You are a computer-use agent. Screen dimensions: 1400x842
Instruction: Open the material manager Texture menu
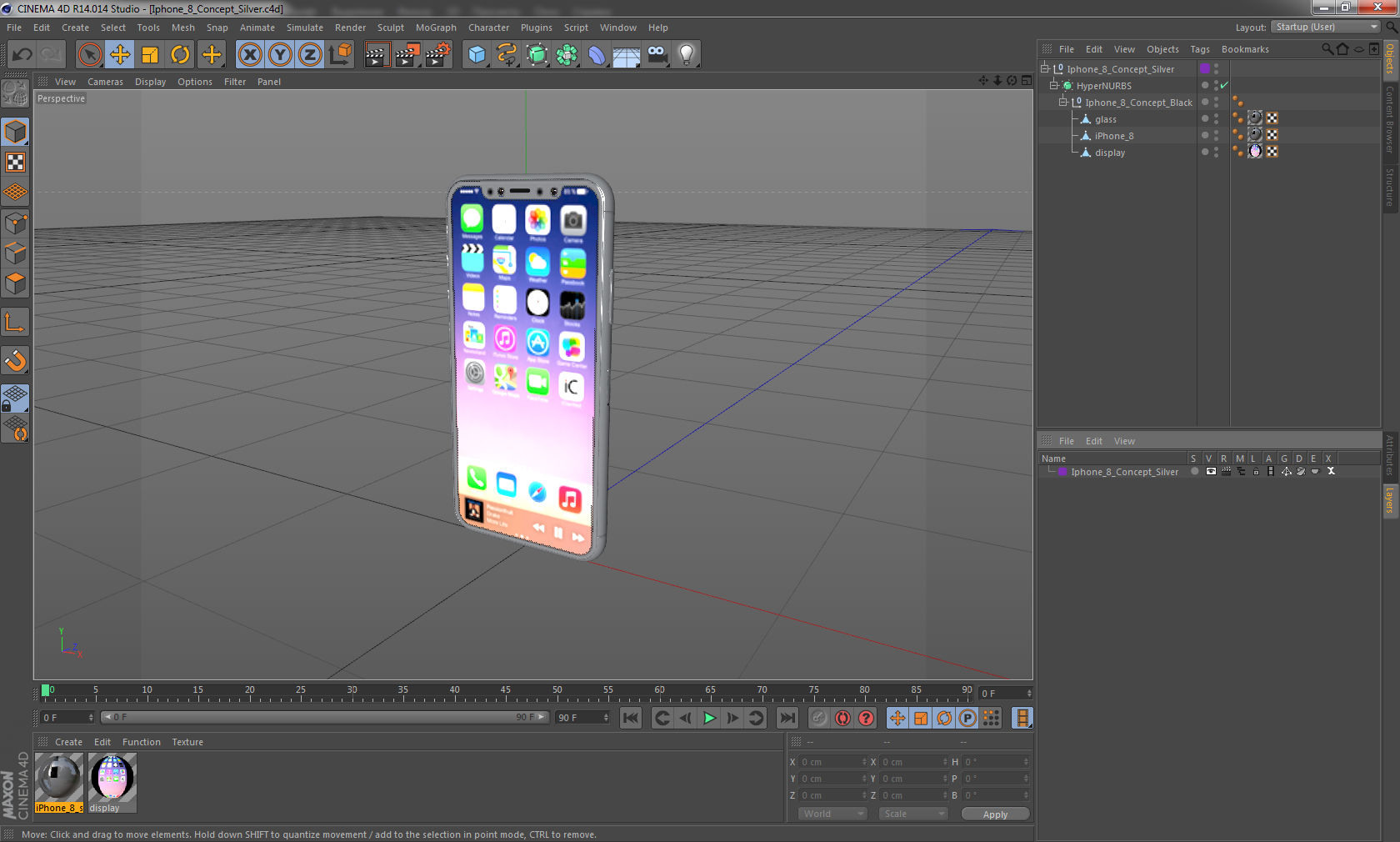point(187,742)
